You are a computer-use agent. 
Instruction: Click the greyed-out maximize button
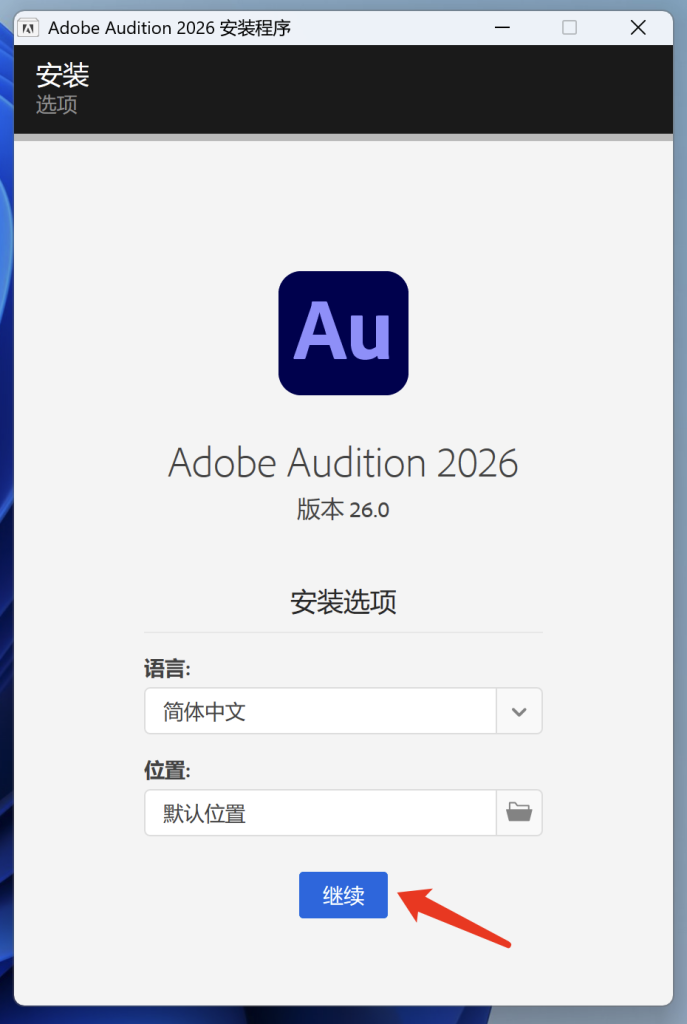pos(569,28)
